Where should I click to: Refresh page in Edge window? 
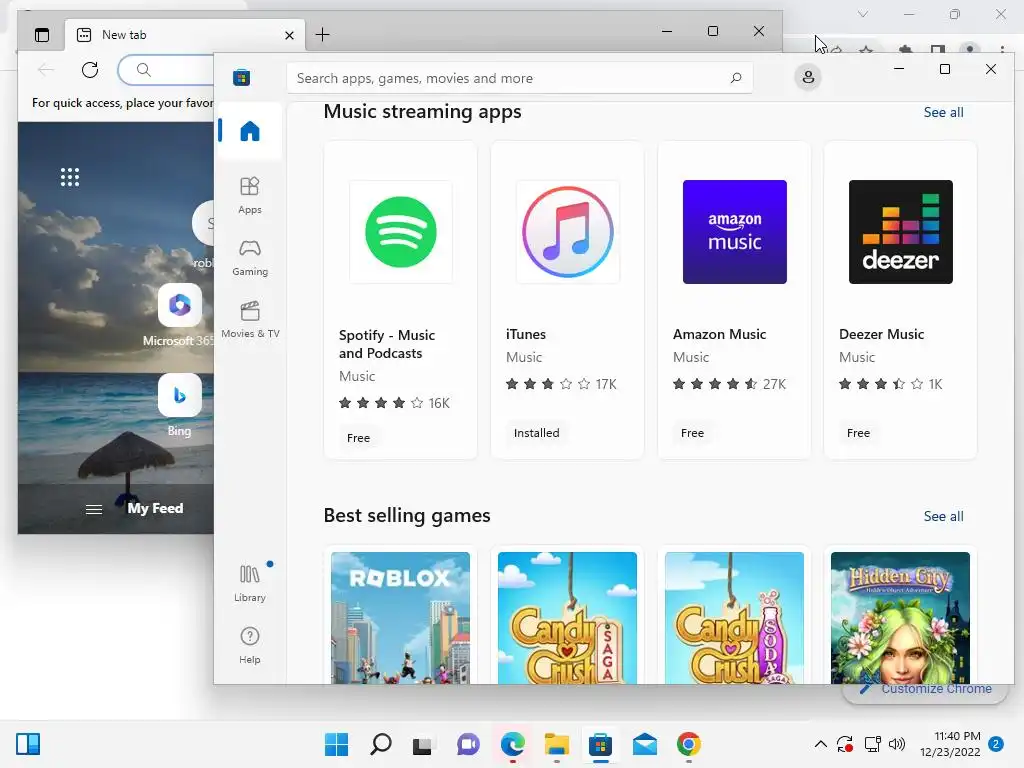(90, 70)
